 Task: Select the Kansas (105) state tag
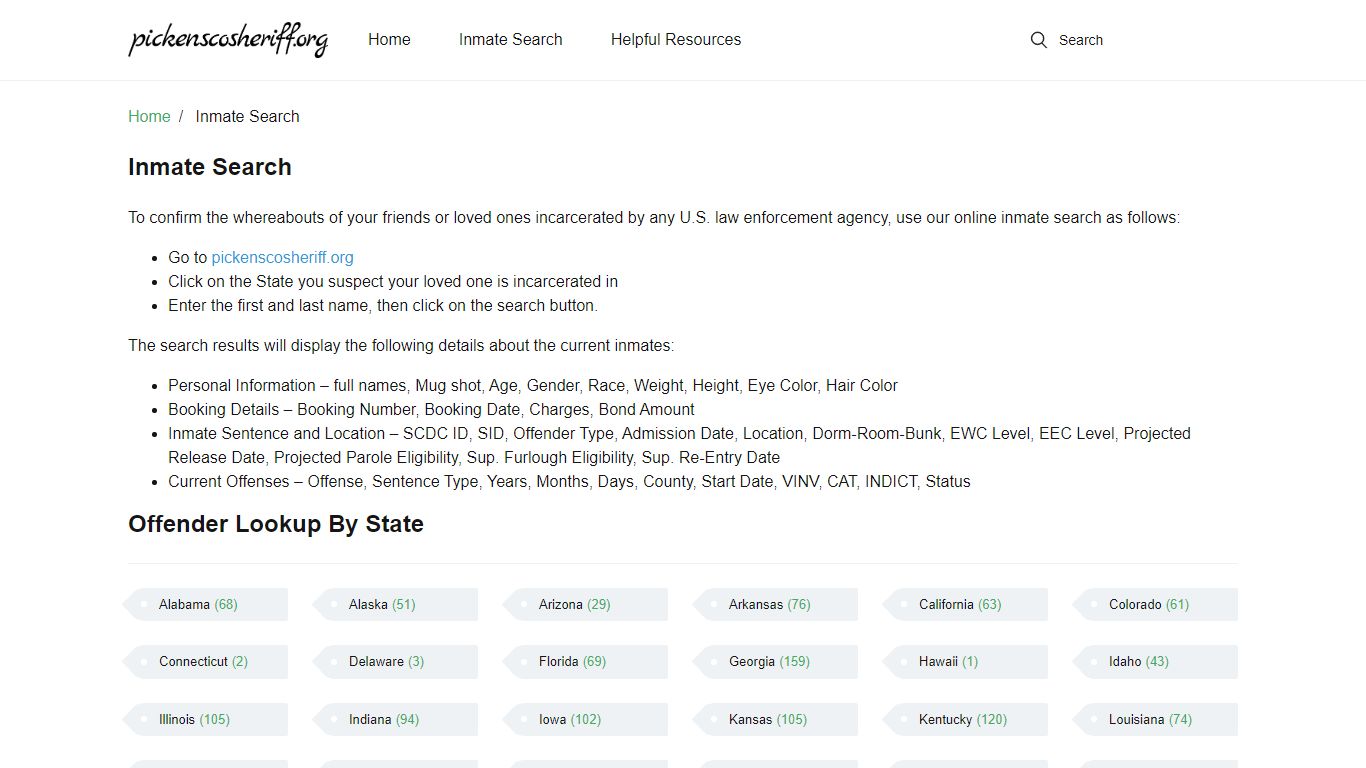coord(775,719)
